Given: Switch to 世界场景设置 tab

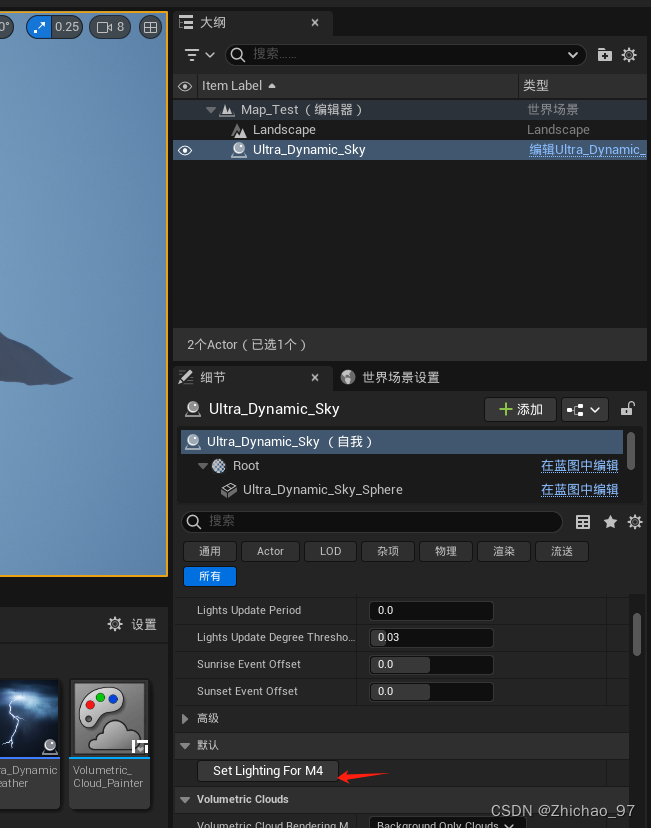Looking at the screenshot, I should pos(391,378).
